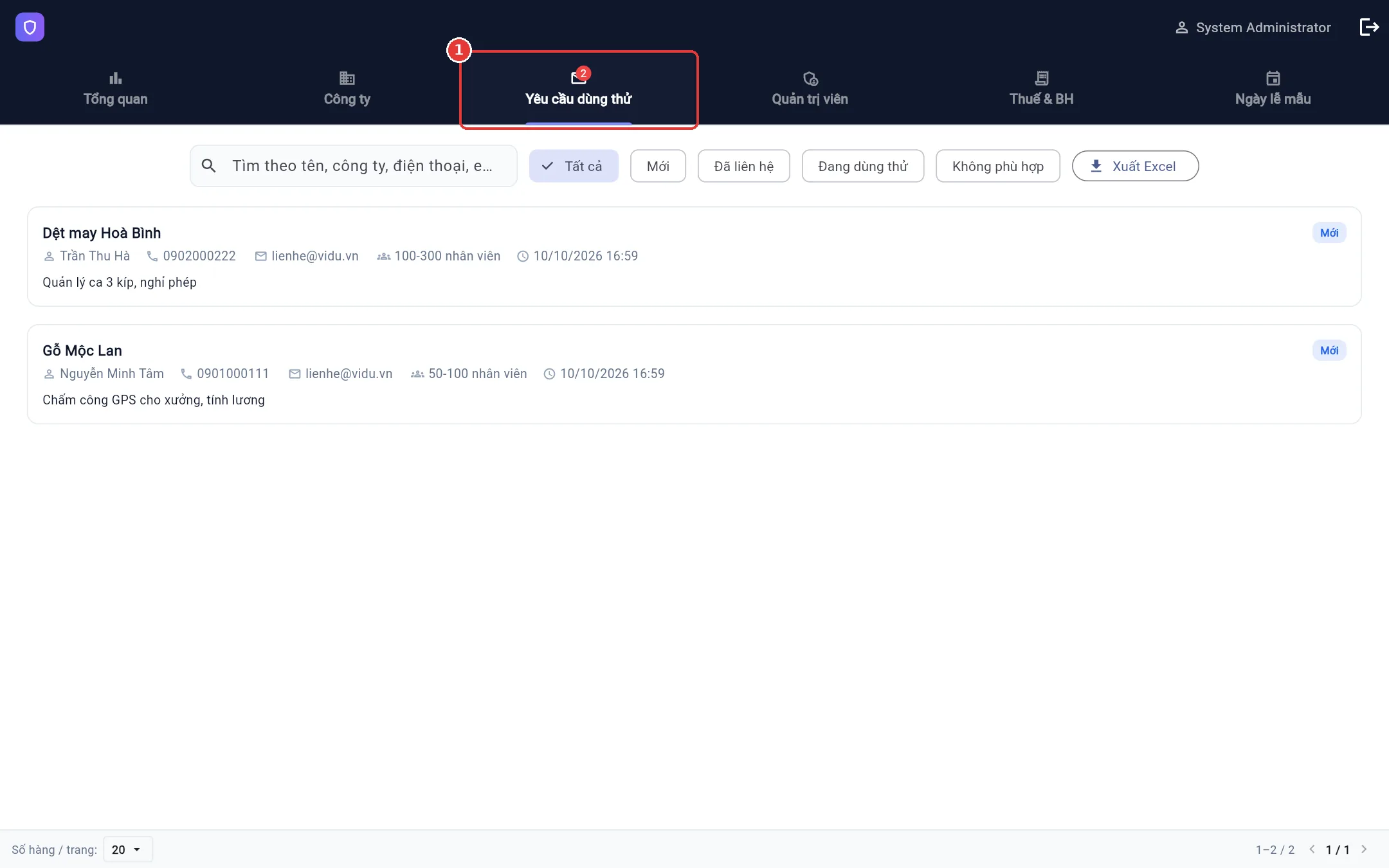Open rows per page dropdown showing 20
The height and width of the screenshot is (868, 1389).
coord(127,849)
